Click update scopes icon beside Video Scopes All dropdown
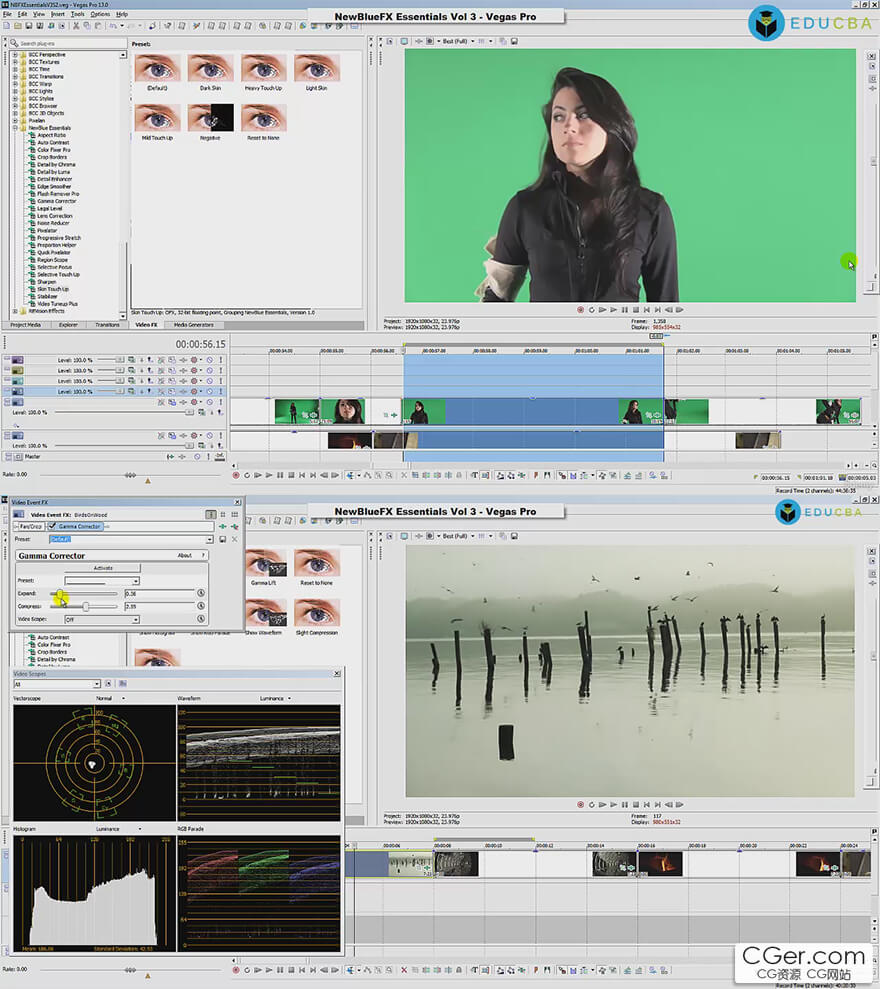The image size is (880, 989). [x=108, y=684]
